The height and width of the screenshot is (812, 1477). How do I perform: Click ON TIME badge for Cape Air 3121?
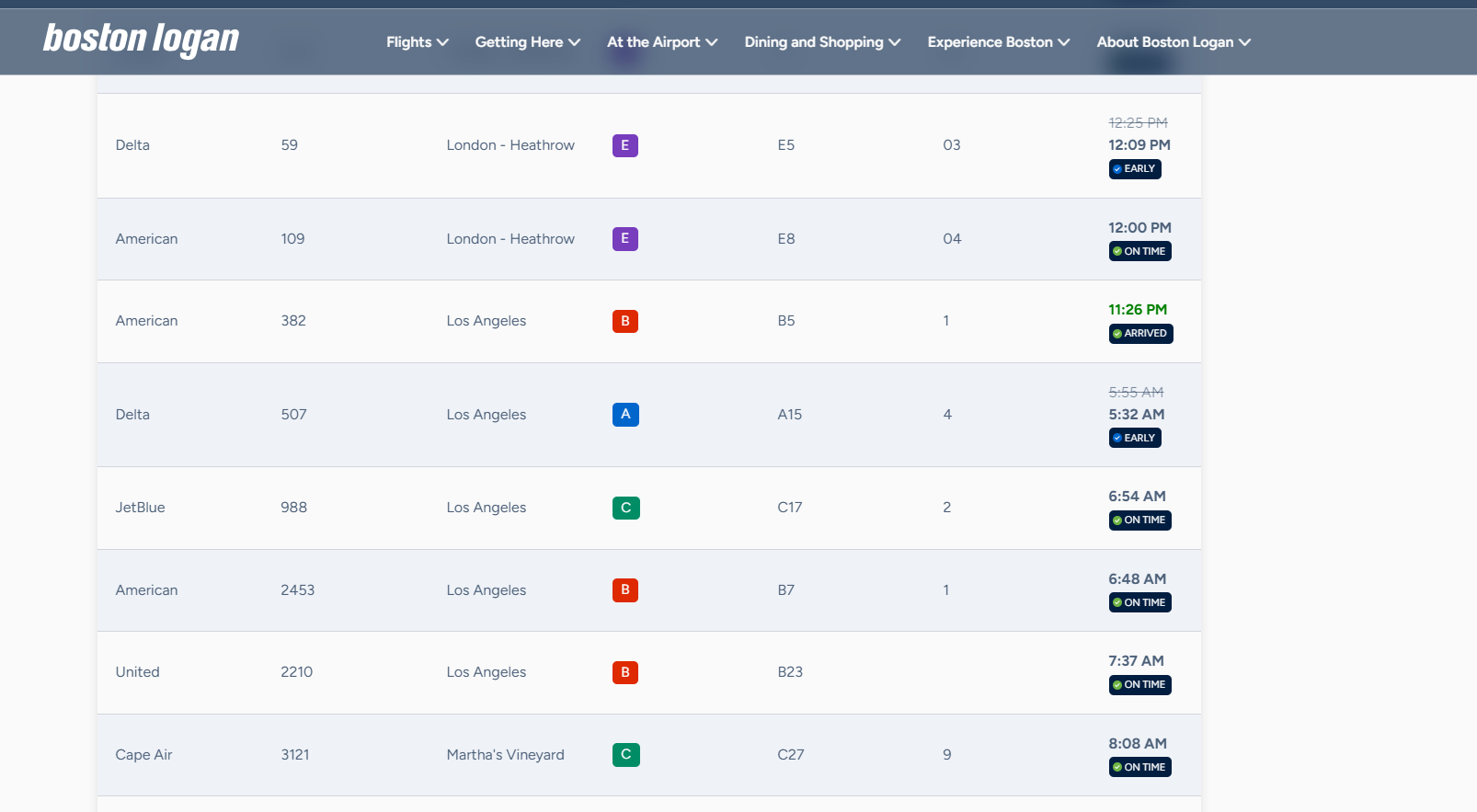pos(1139,767)
